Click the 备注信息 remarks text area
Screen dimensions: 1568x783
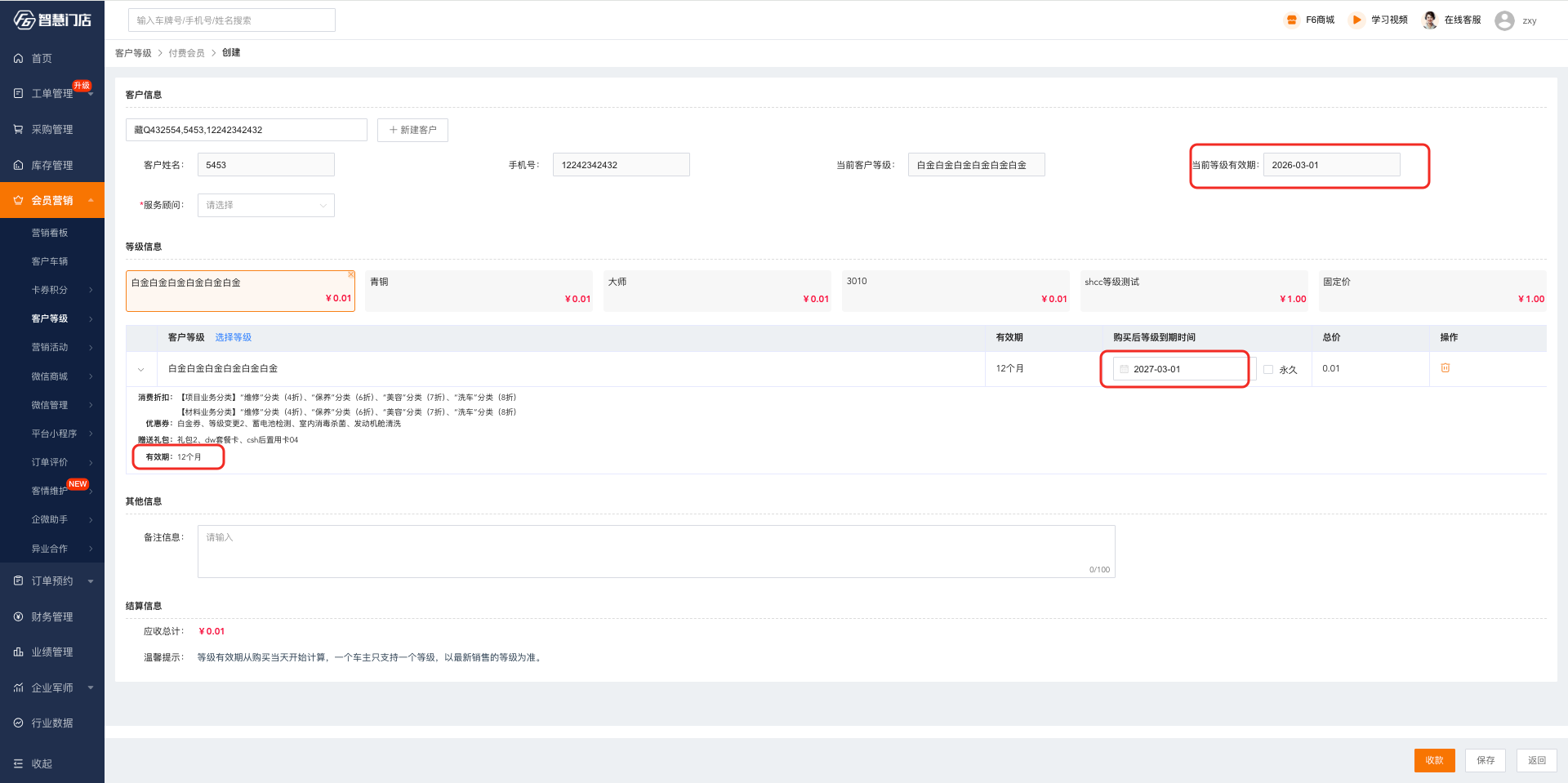(656, 552)
